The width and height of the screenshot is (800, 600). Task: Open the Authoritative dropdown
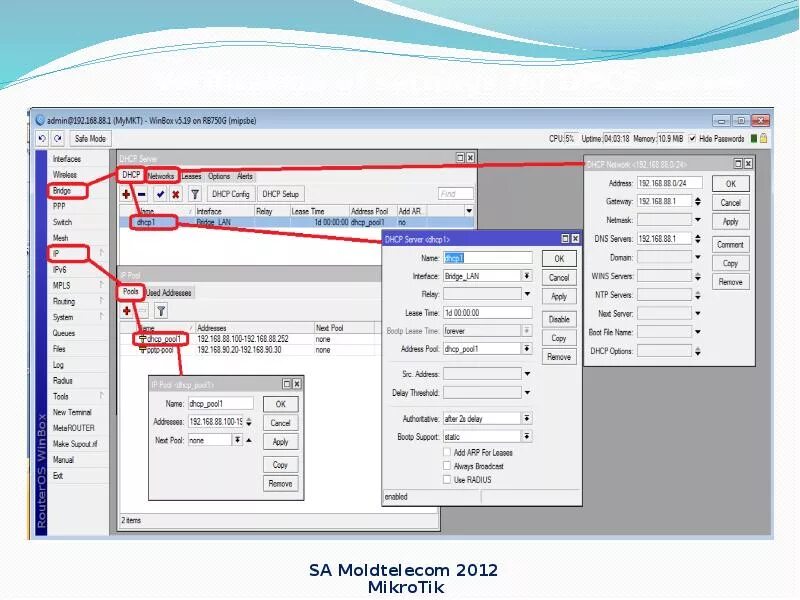[527, 418]
